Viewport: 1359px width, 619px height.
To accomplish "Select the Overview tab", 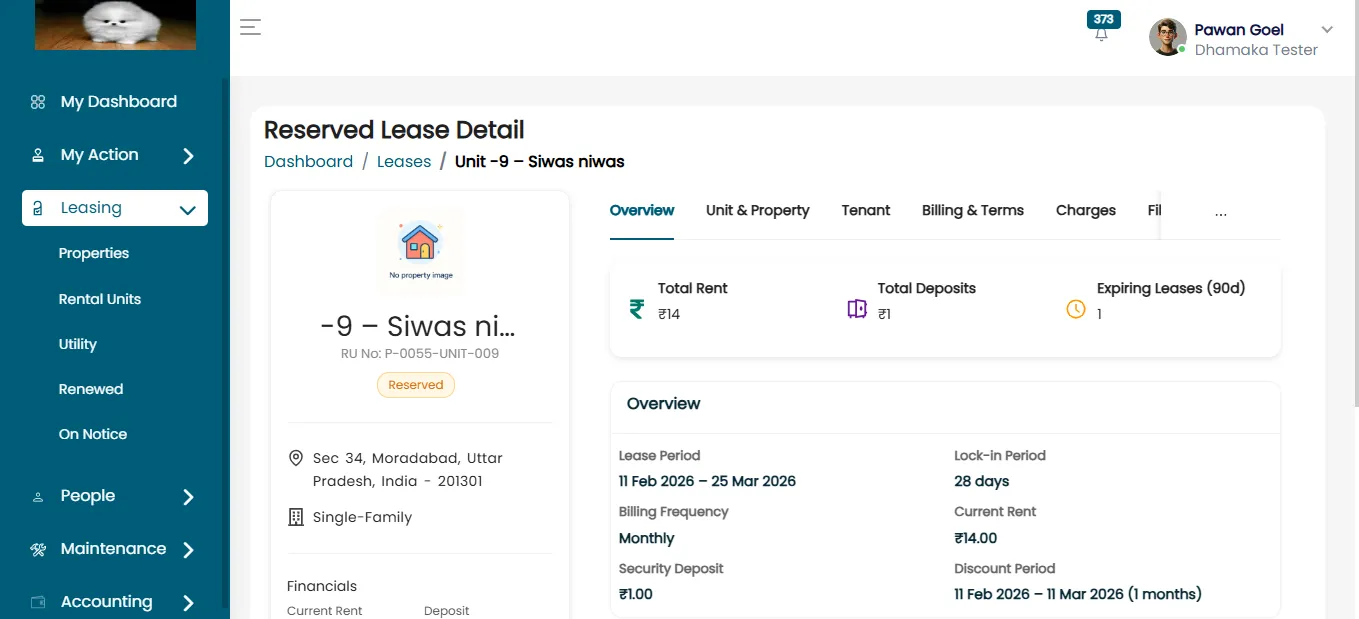I will (642, 210).
